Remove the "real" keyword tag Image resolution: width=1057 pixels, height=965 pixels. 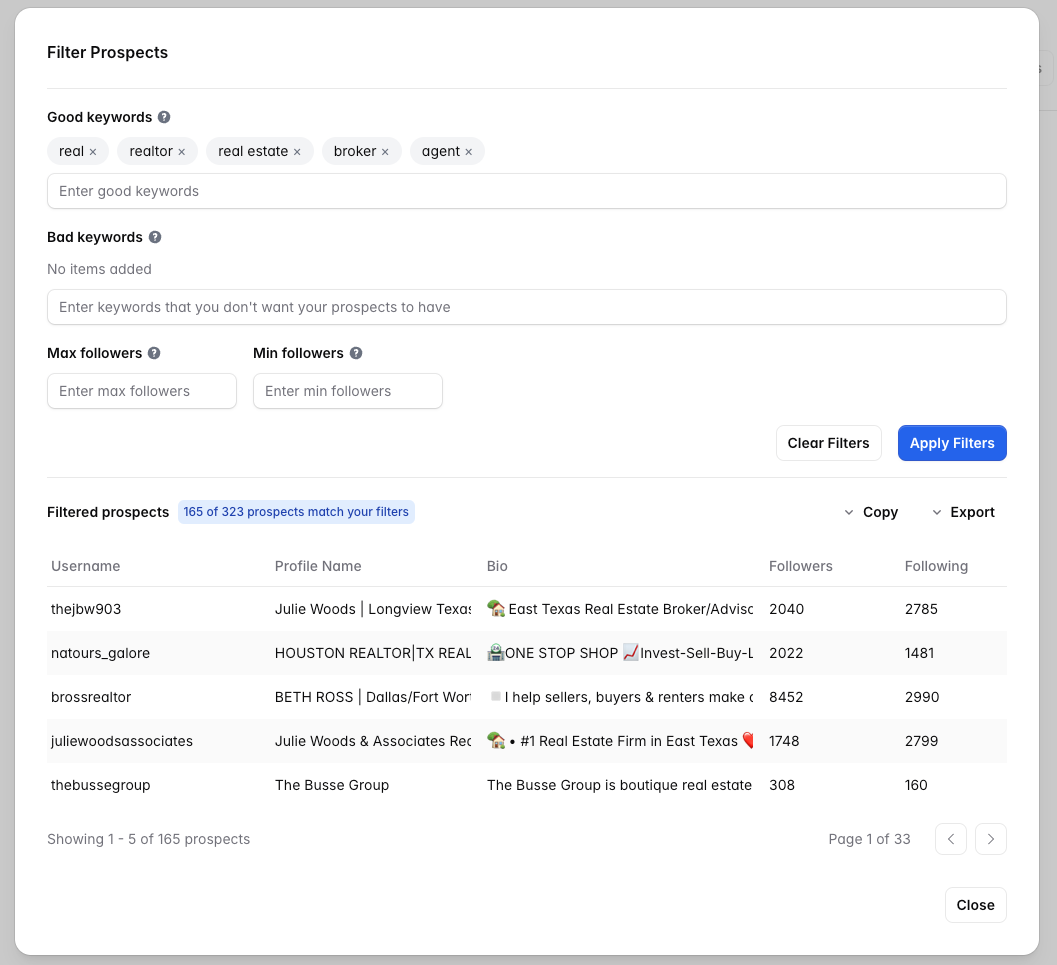[93, 152]
